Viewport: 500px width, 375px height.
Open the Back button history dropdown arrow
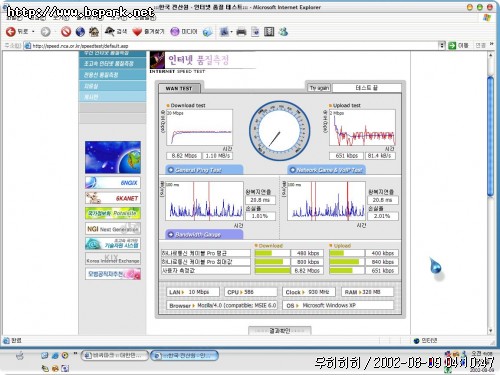tap(33, 32)
